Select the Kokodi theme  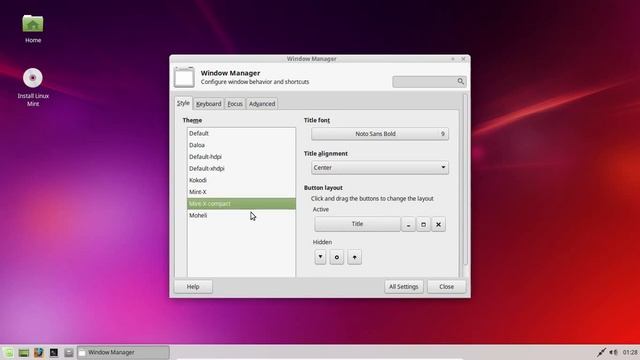241,180
